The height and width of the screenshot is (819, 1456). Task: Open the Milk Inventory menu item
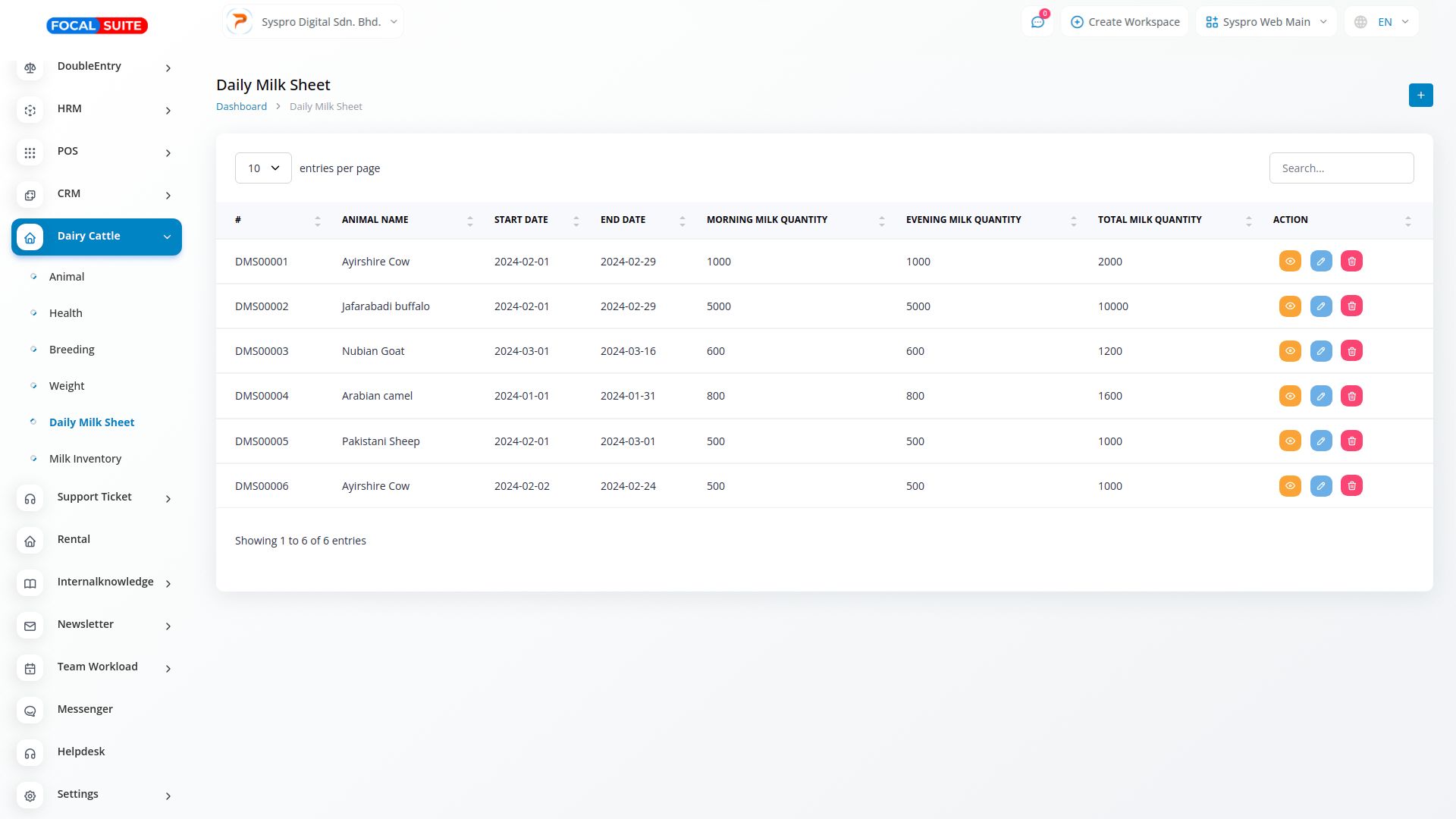click(85, 459)
